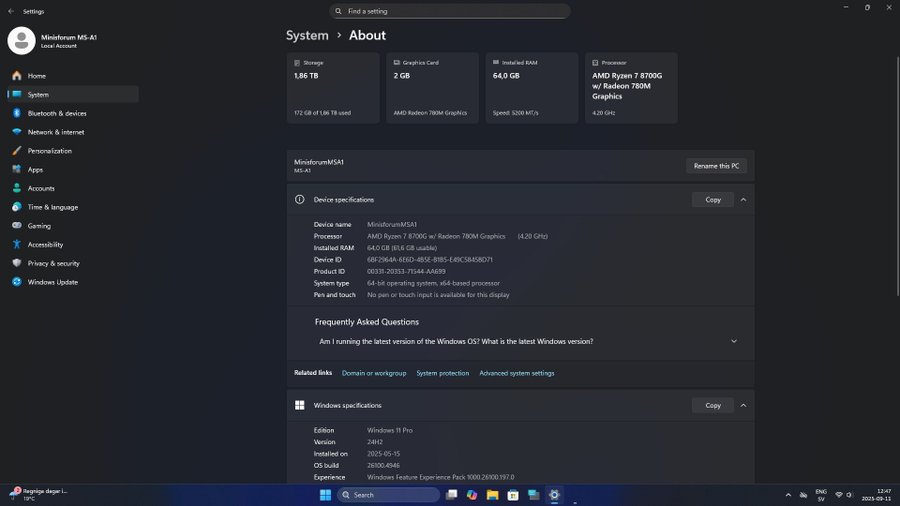Screen dimensions: 900x506
Task: Click the ENG SV language indicator
Action: (x=821, y=495)
